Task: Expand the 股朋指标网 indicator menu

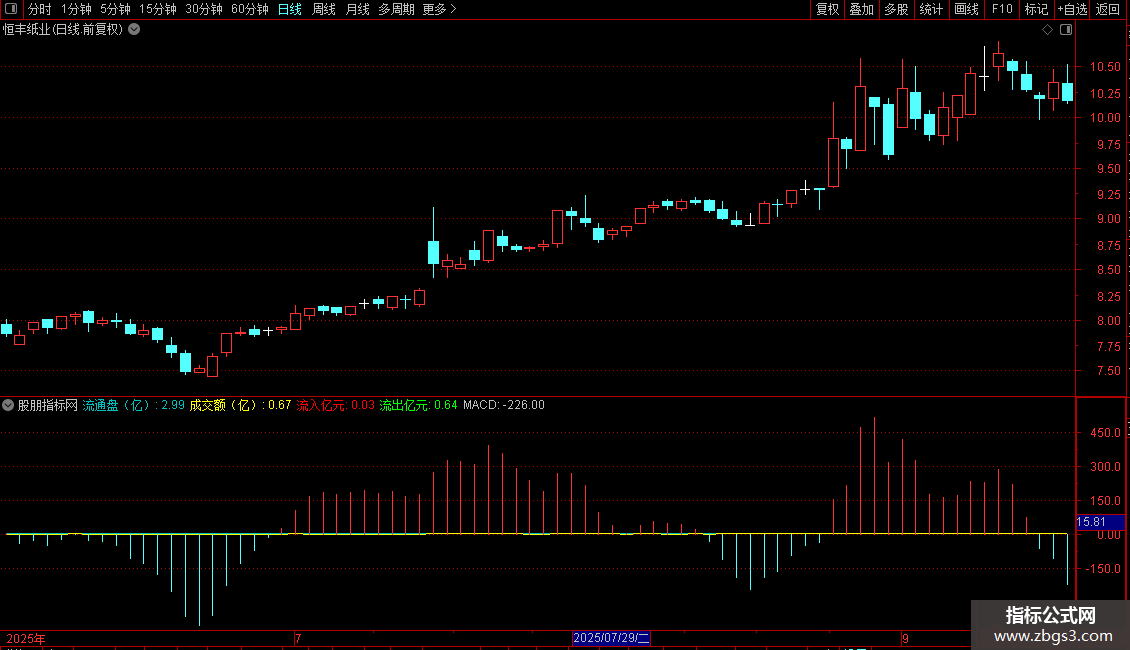Action: coord(8,405)
